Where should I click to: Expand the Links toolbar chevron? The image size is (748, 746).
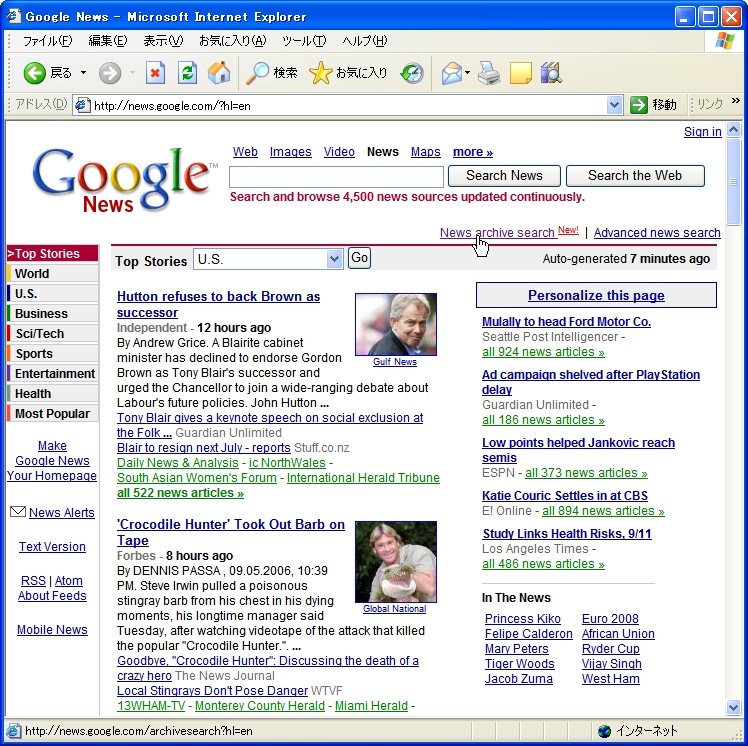click(x=735, y=101)
